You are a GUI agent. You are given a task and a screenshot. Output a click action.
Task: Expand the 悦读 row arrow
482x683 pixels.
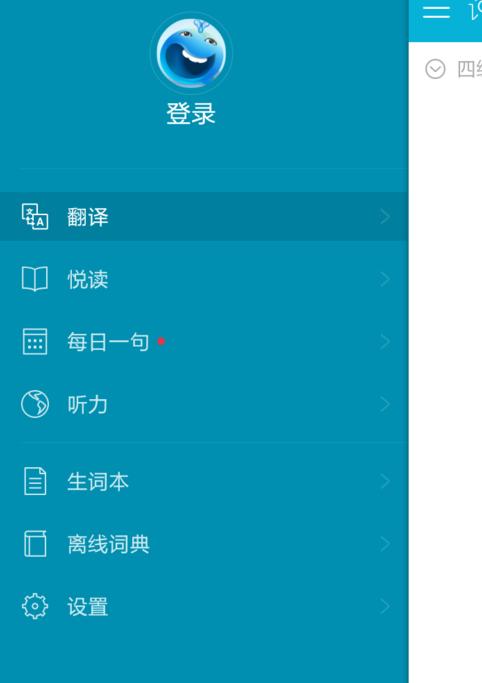pyautogui.click(x=384, y=279)
